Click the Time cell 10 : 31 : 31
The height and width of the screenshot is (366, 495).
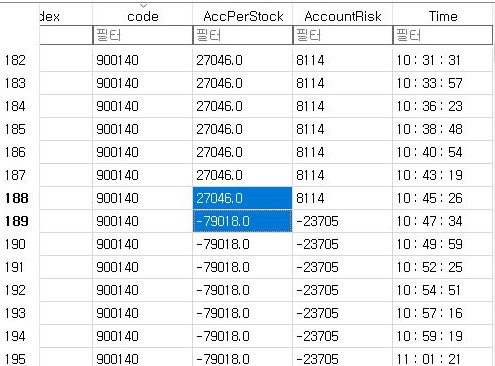click(443, 60)
